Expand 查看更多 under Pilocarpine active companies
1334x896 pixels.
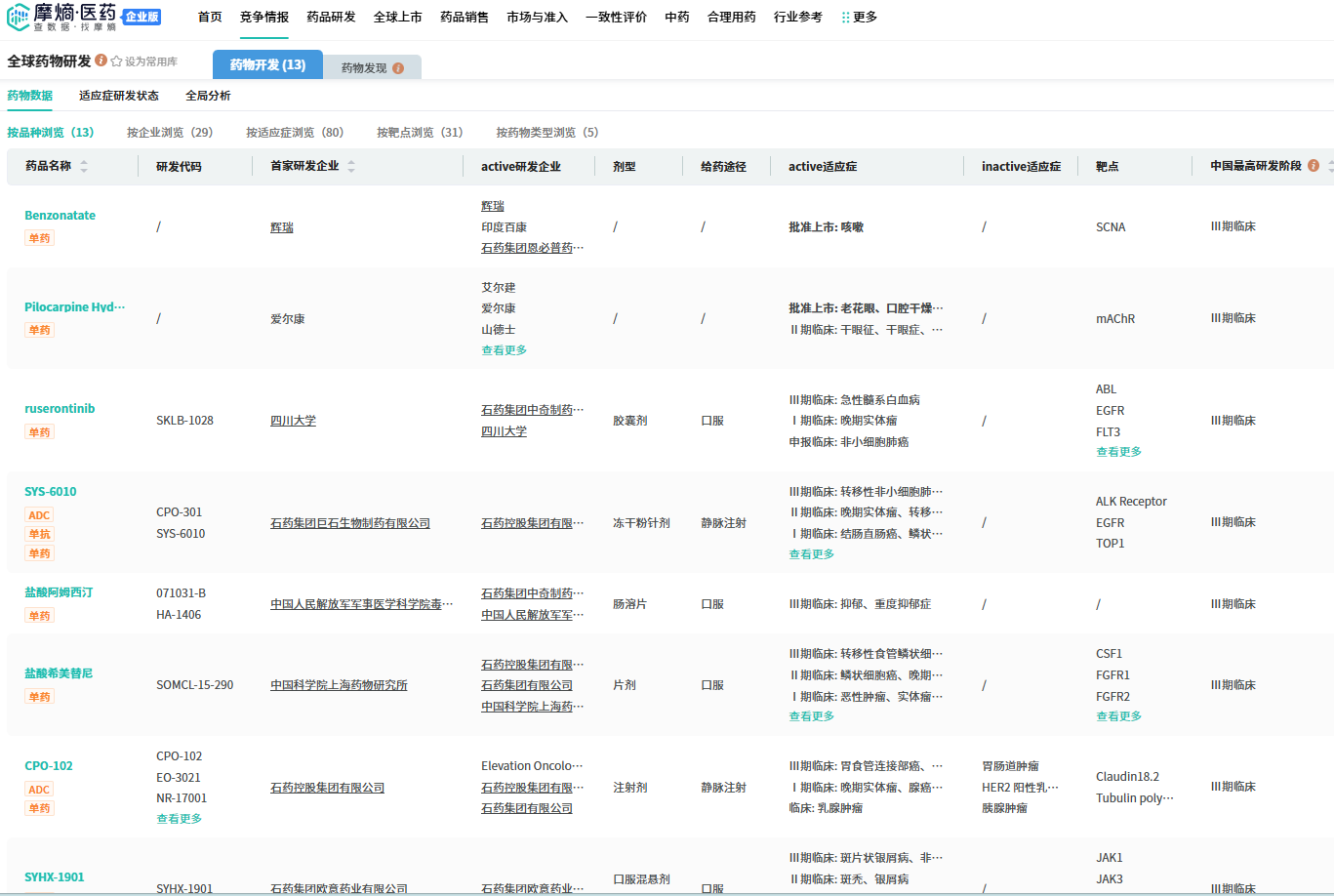point(504,350)
